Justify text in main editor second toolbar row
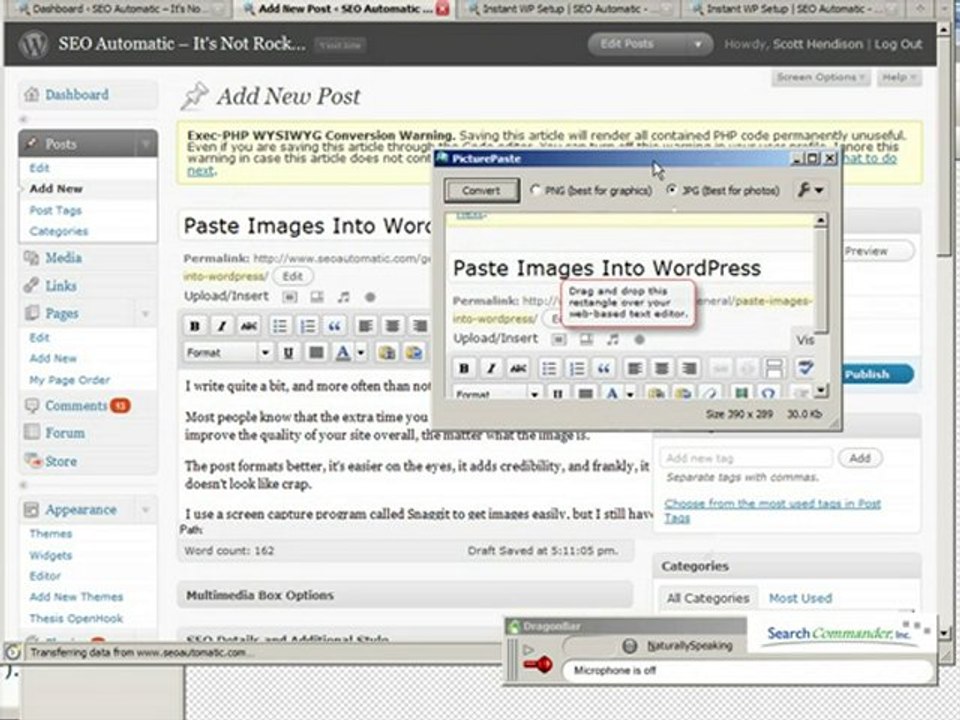 (x=316, y=353)
